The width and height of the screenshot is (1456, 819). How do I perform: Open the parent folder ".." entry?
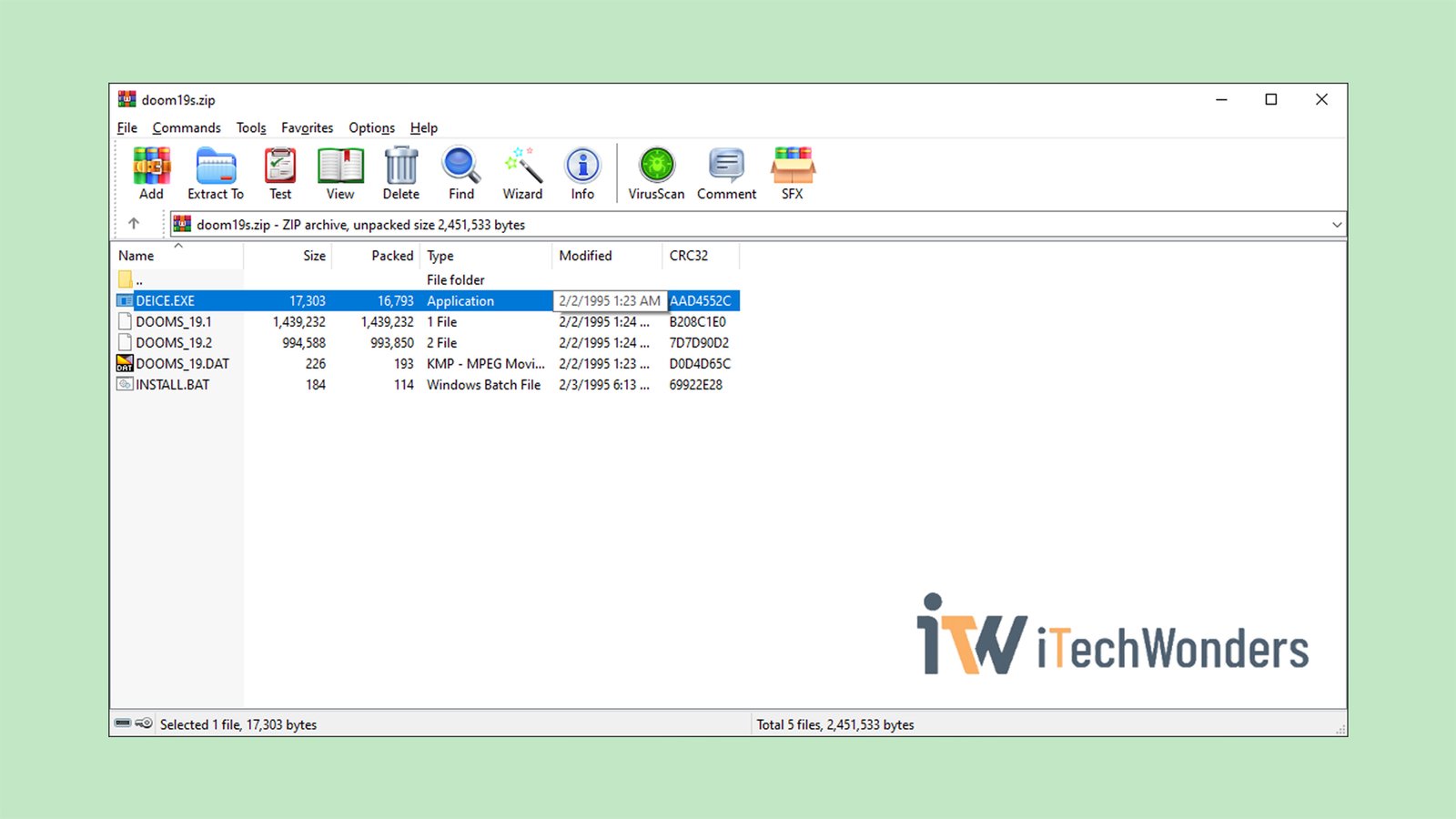(x=138, y=280)
